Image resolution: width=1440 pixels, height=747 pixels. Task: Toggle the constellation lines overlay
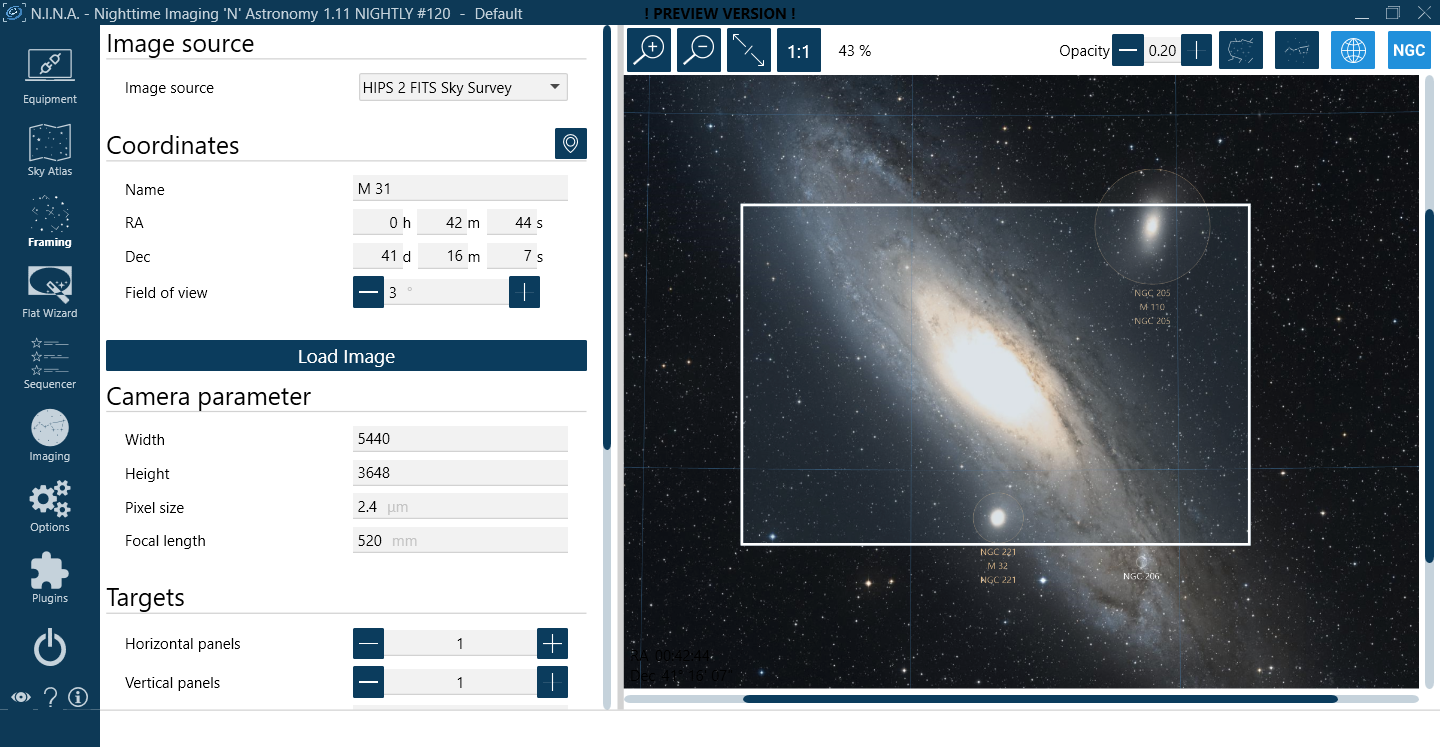point(1297,50)
